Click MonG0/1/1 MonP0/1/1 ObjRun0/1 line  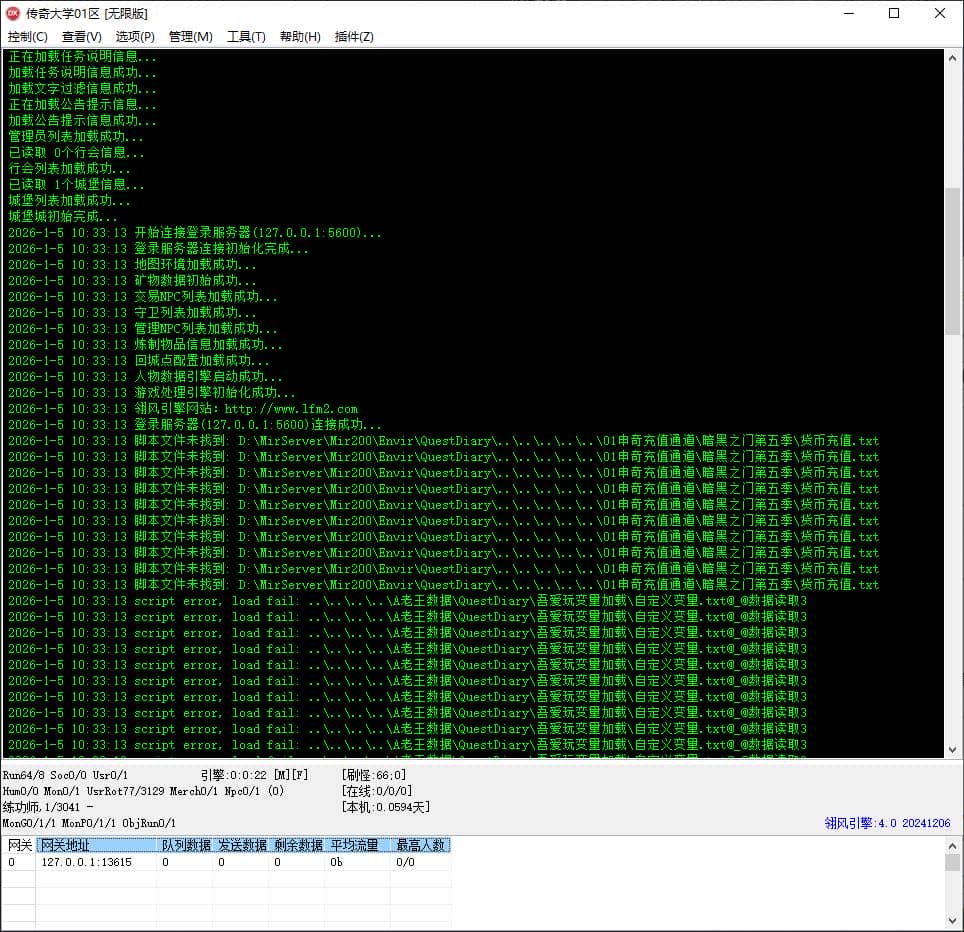coord(89,823)
